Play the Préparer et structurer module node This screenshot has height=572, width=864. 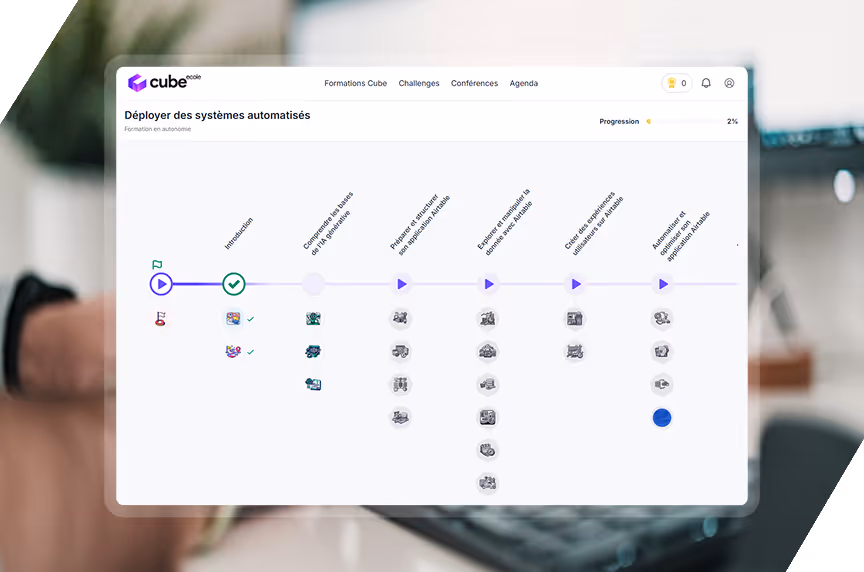pos(402,284)
